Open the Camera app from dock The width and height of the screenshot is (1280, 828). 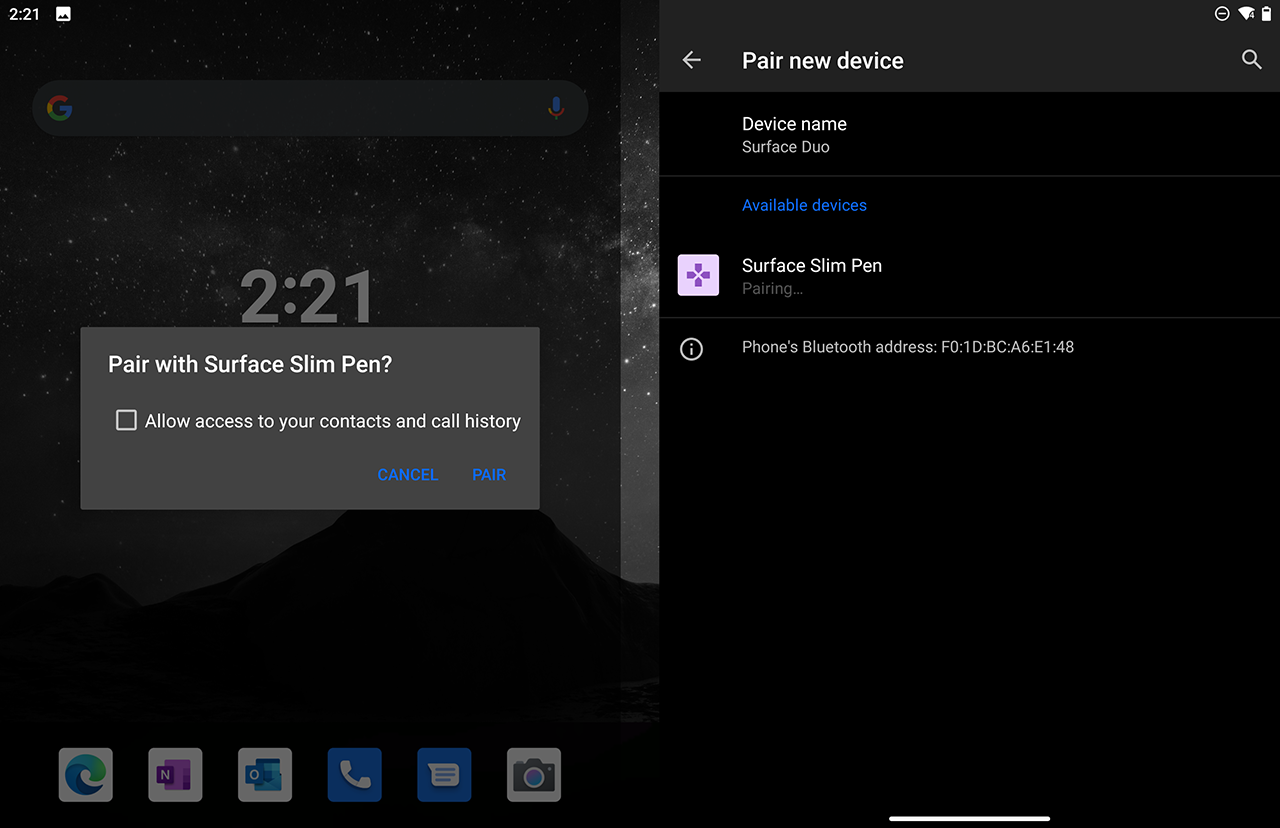pyautogui.click(x=534, y=775)
